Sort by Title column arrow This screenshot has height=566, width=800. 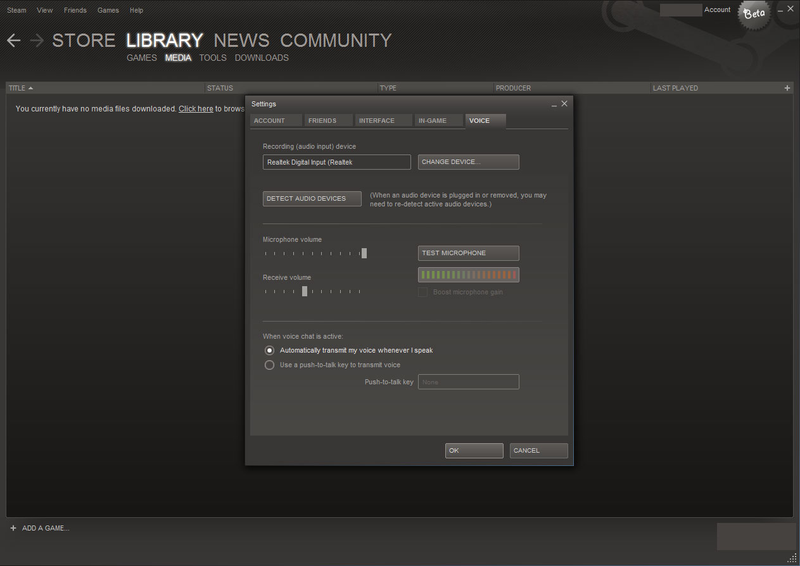coord(31,88)
